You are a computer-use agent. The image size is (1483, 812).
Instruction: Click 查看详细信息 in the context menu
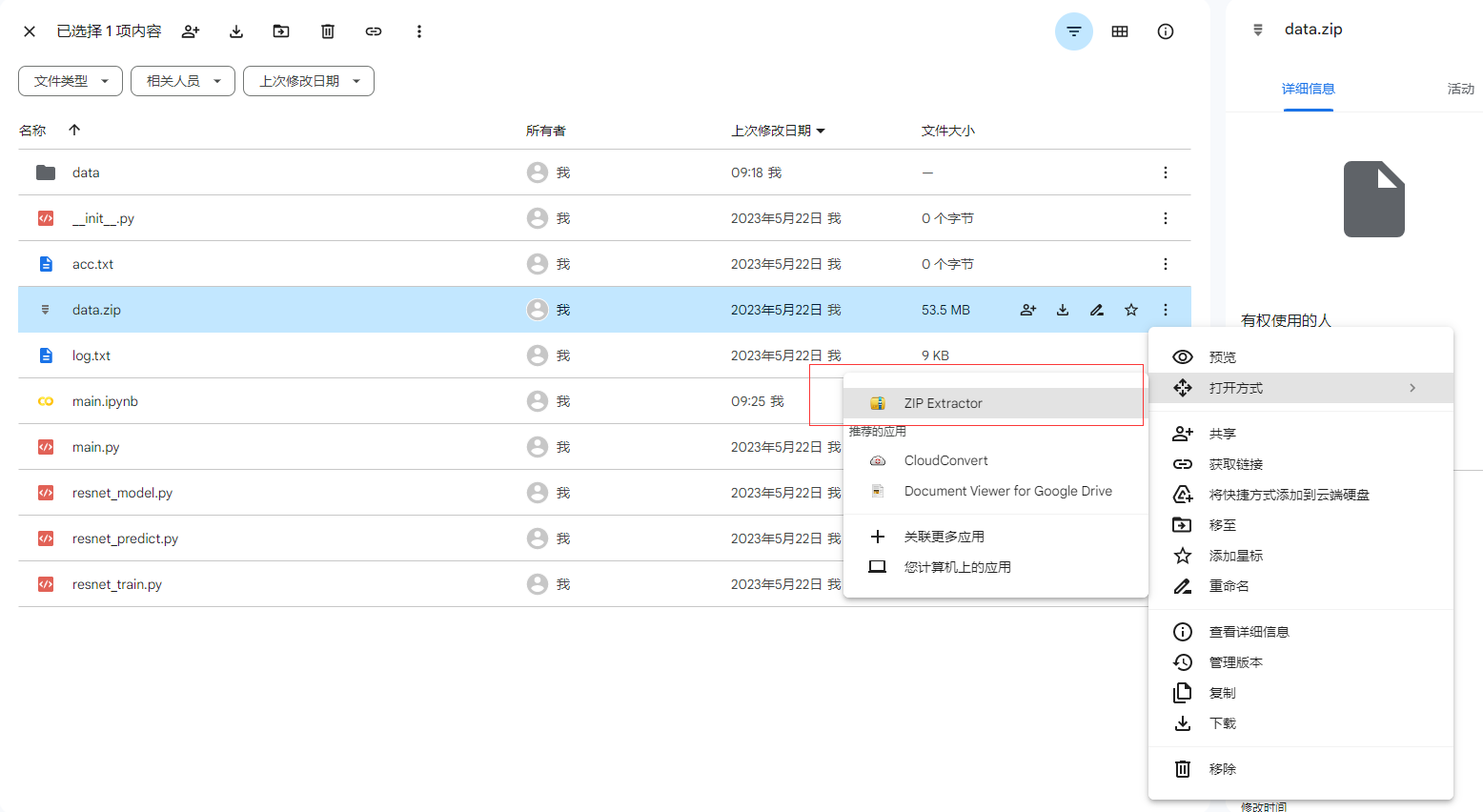1301,632
